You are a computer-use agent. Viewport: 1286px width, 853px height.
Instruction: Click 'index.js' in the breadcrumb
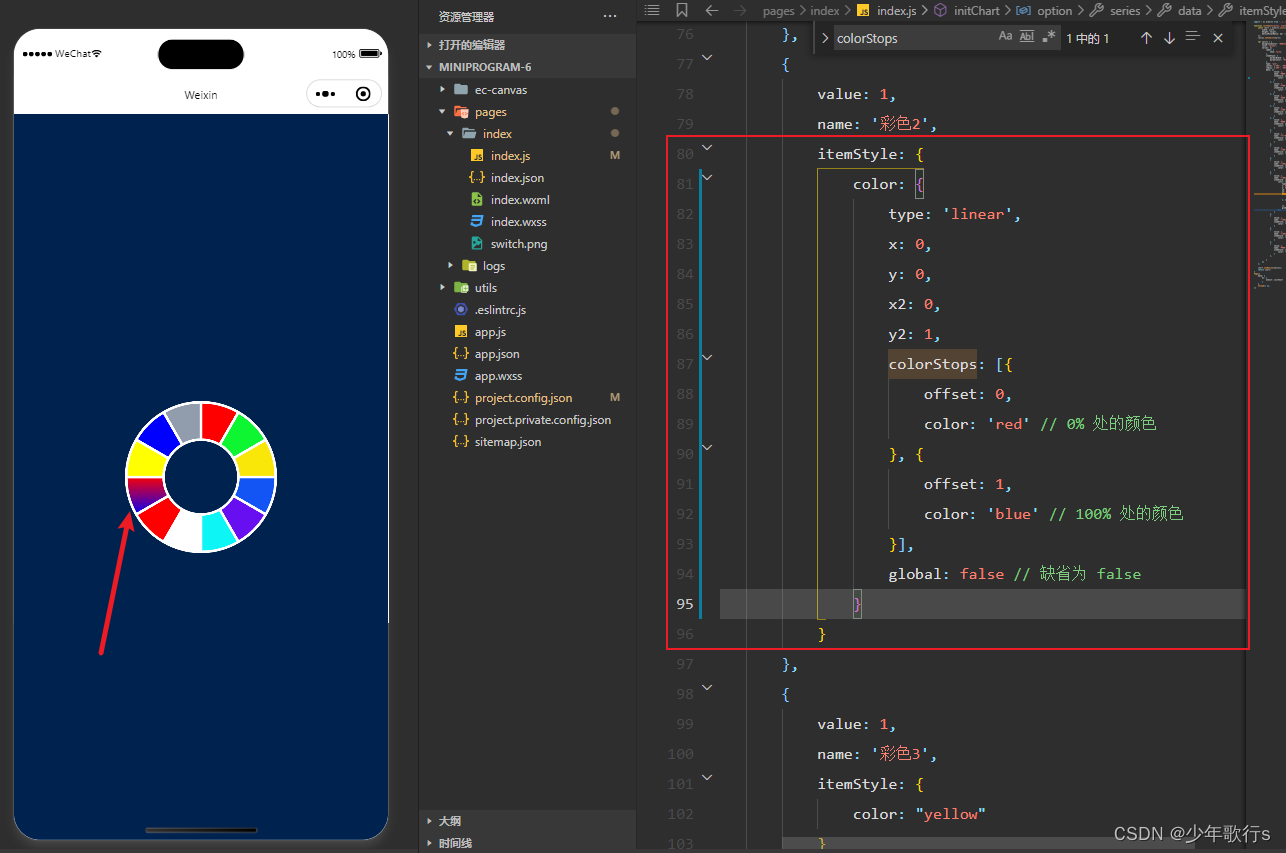896,11
